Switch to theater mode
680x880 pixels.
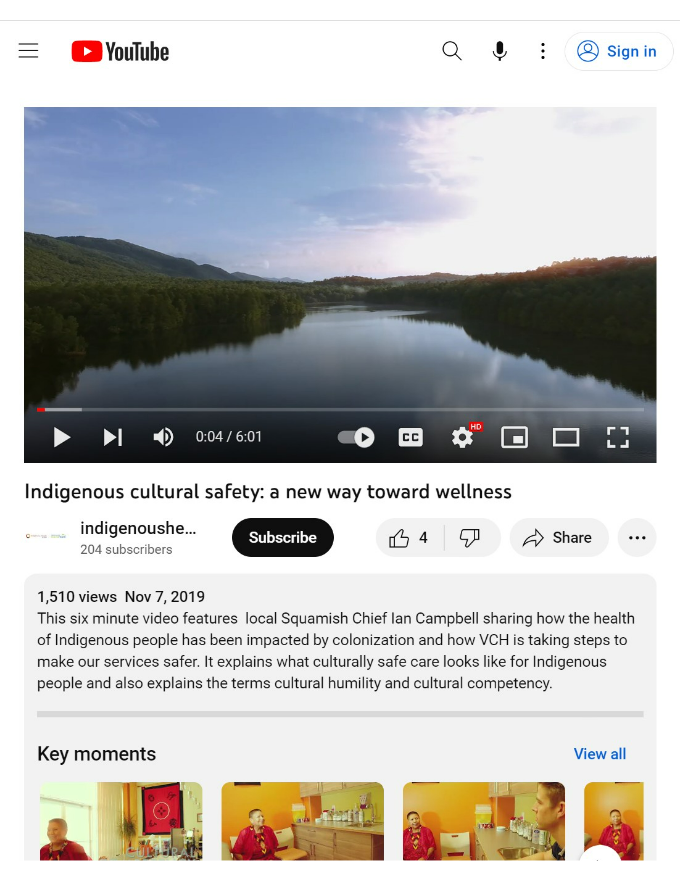point(566,437)
